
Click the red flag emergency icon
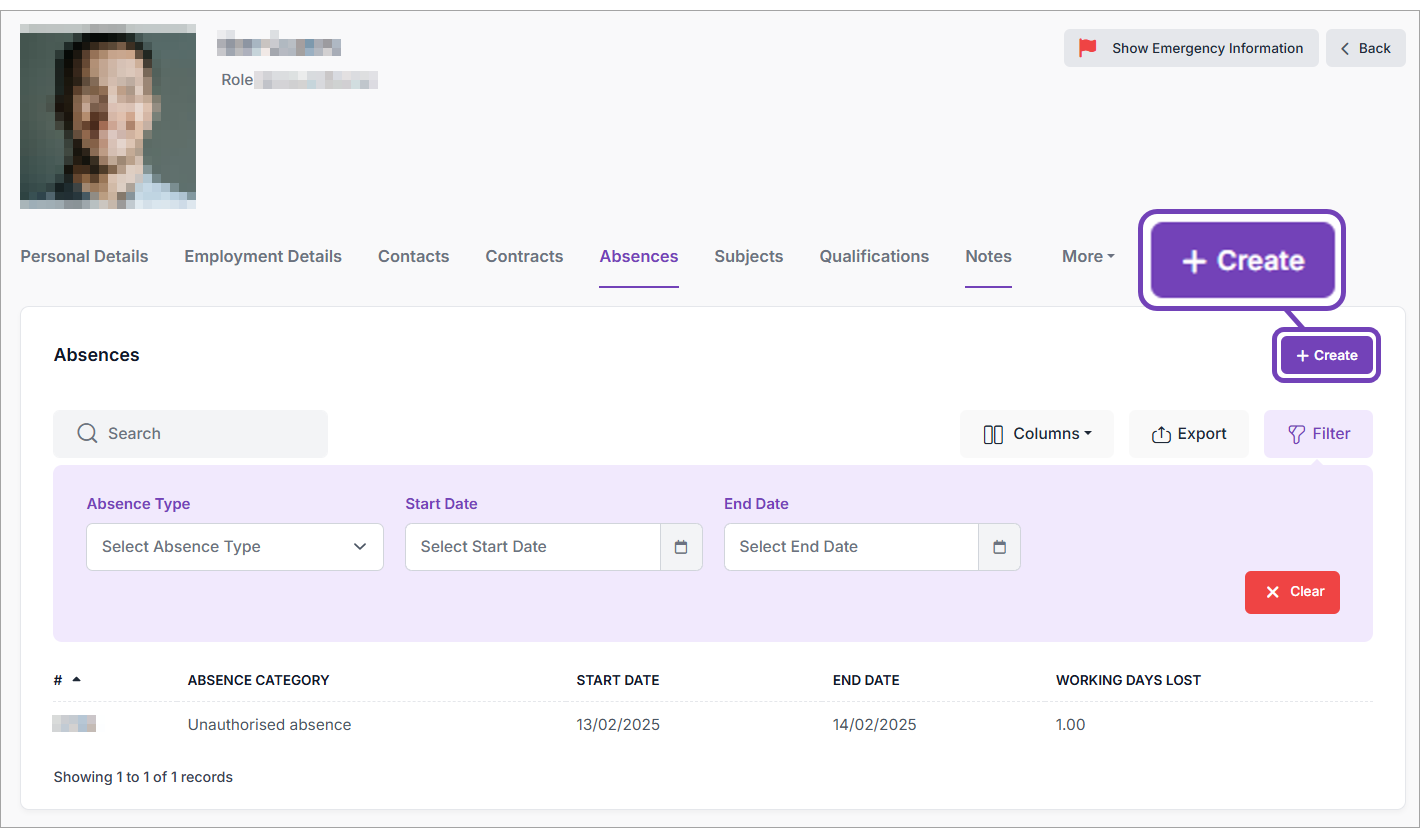1090,47
